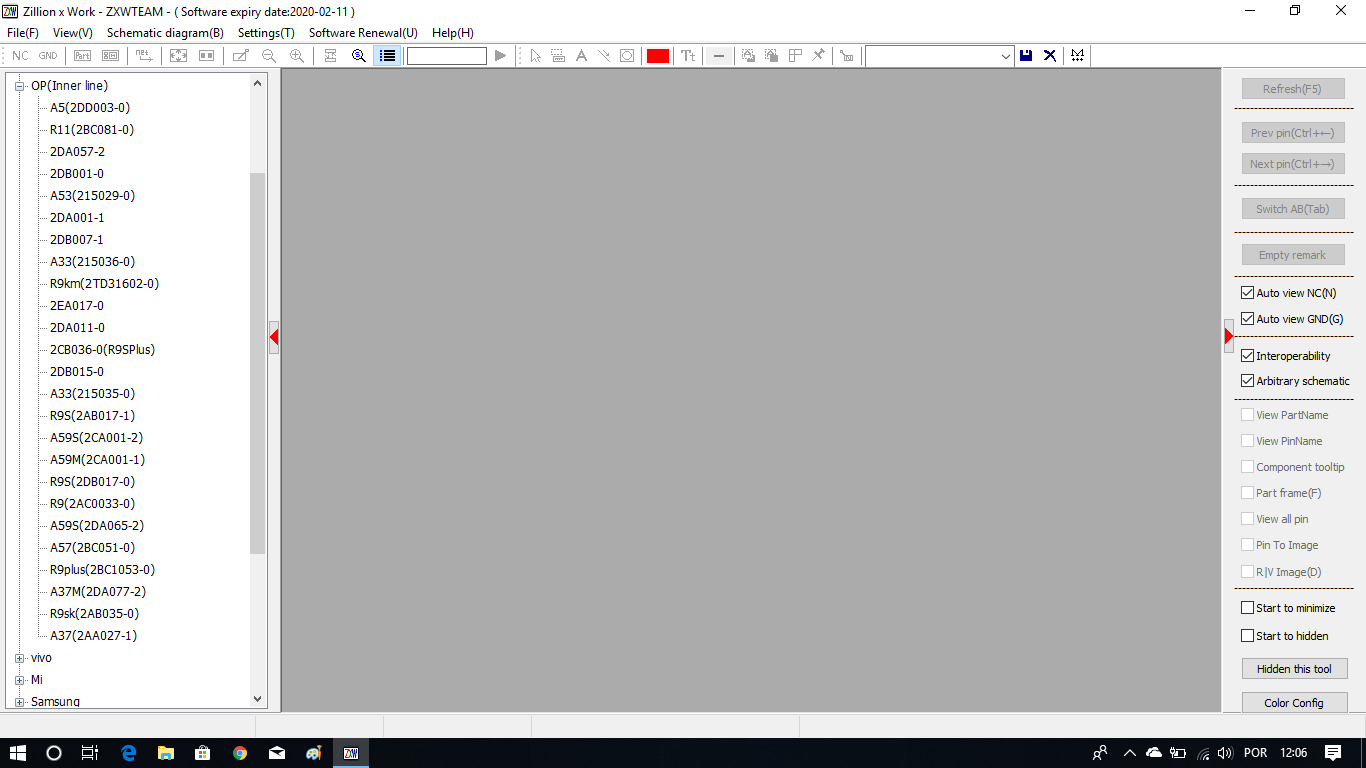This screenshot has height=768, width=1366.
Task: Click the zoom out magnifier icon
Action: 269,56
